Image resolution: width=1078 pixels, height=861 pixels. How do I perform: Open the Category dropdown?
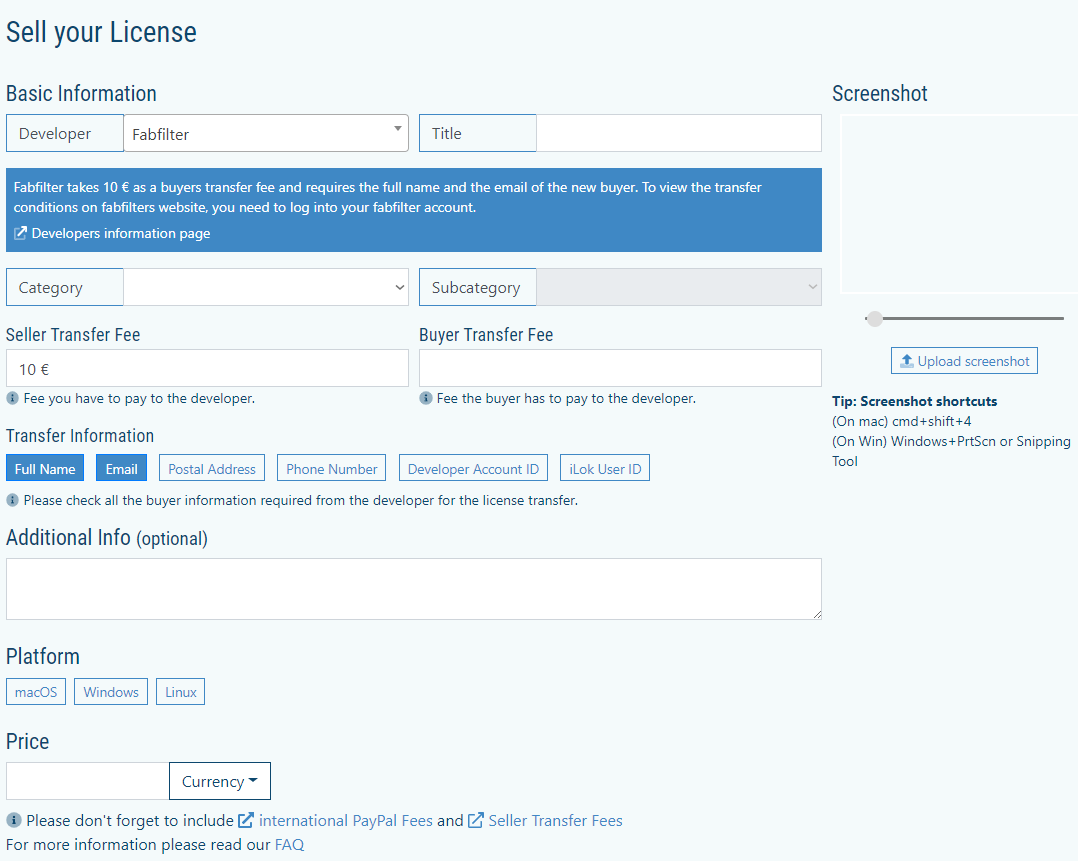tap(266, 287)
